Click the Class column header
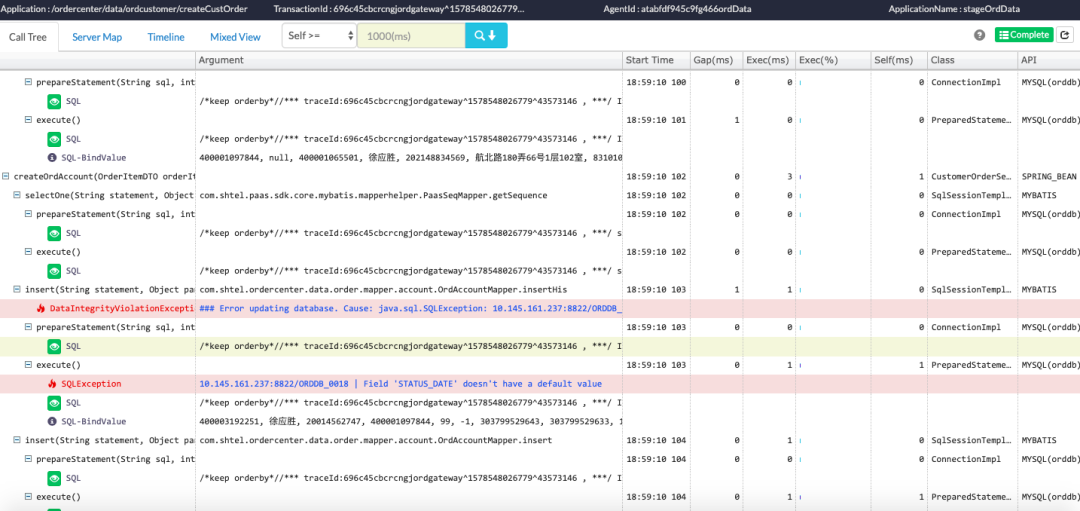Image resolution: width=1080 pixels, height=511 pixels. pyautogui.click(x=973, y=61)
